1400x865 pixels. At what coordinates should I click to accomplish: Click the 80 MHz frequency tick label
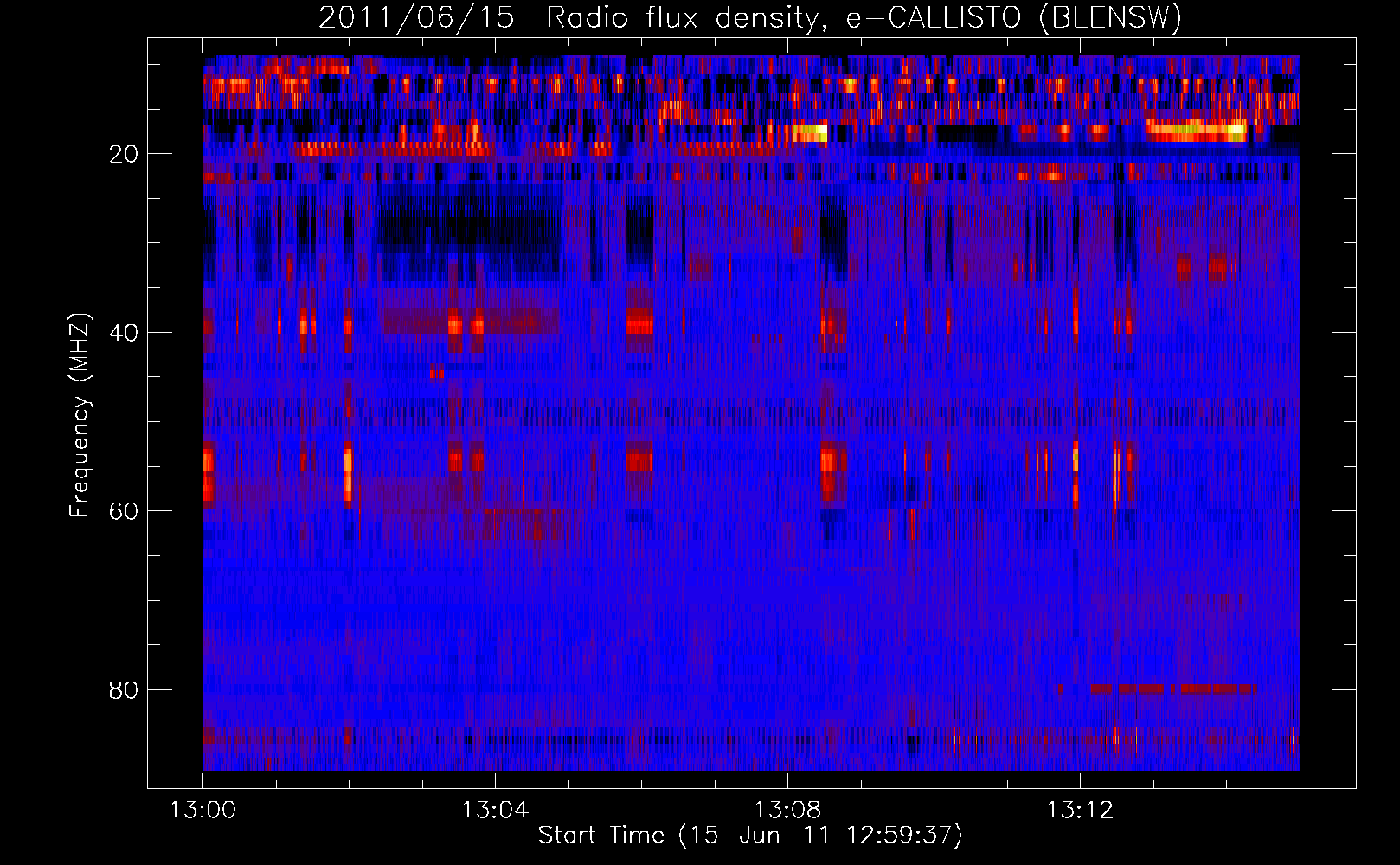point(124,690)
